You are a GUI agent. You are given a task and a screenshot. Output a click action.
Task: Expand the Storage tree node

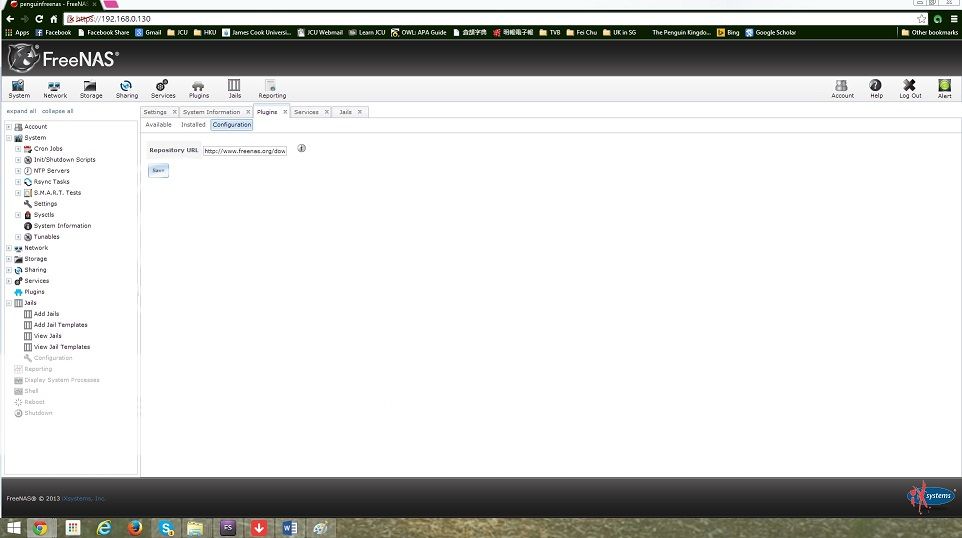(9, 259)
